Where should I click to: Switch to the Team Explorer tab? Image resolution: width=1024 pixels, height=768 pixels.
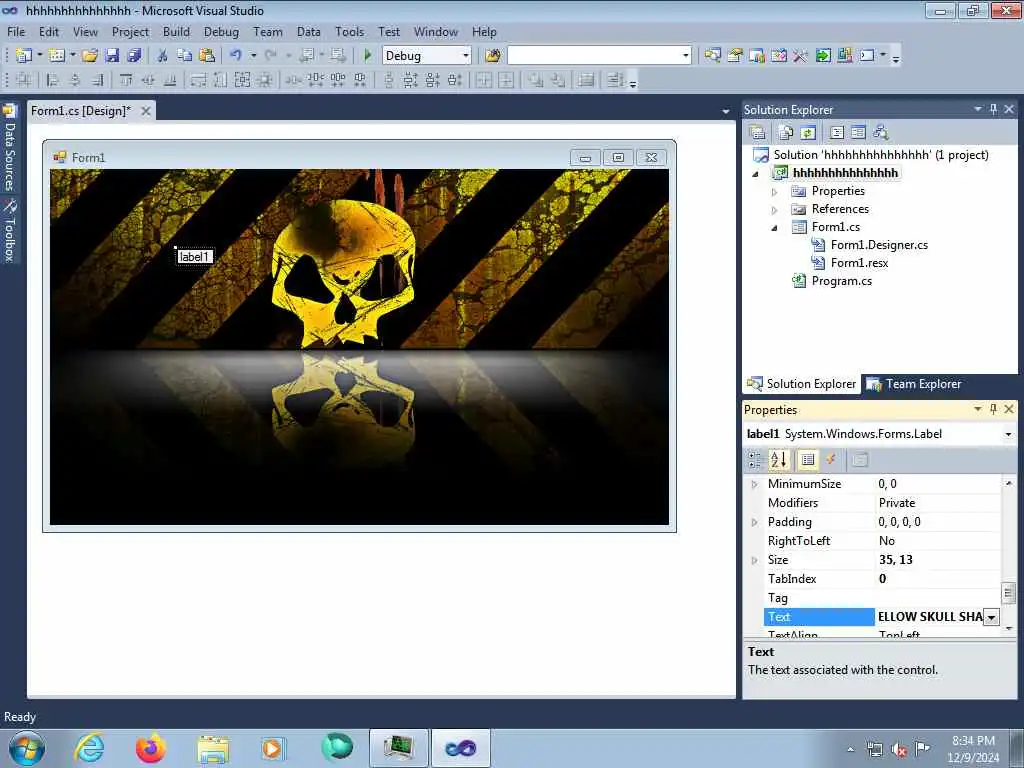(x=914, y=384)
